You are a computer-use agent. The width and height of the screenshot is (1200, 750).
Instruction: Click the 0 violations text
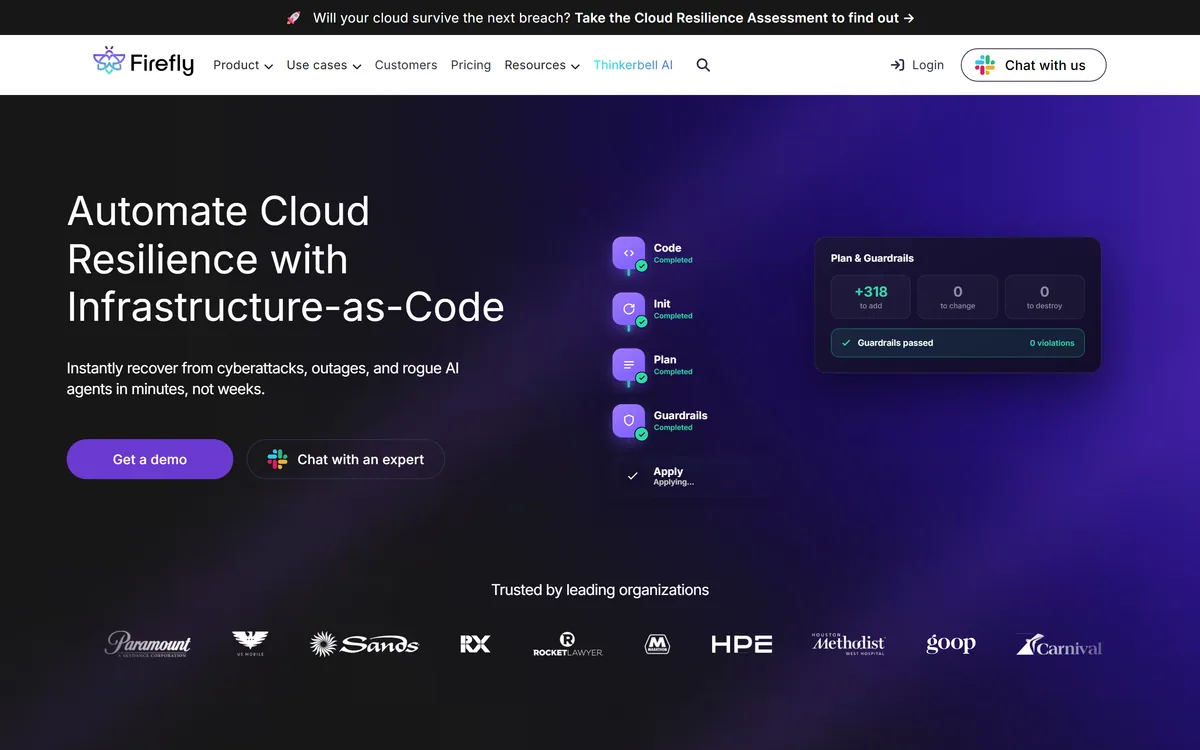1052,343
